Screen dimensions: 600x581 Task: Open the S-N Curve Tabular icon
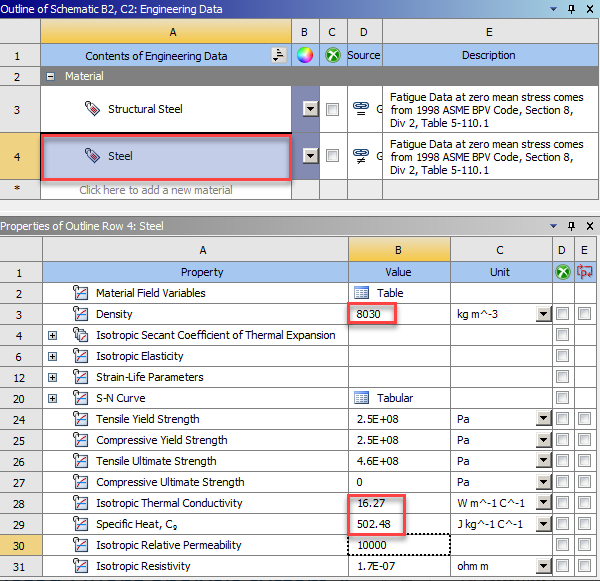[x=362, y=398]
